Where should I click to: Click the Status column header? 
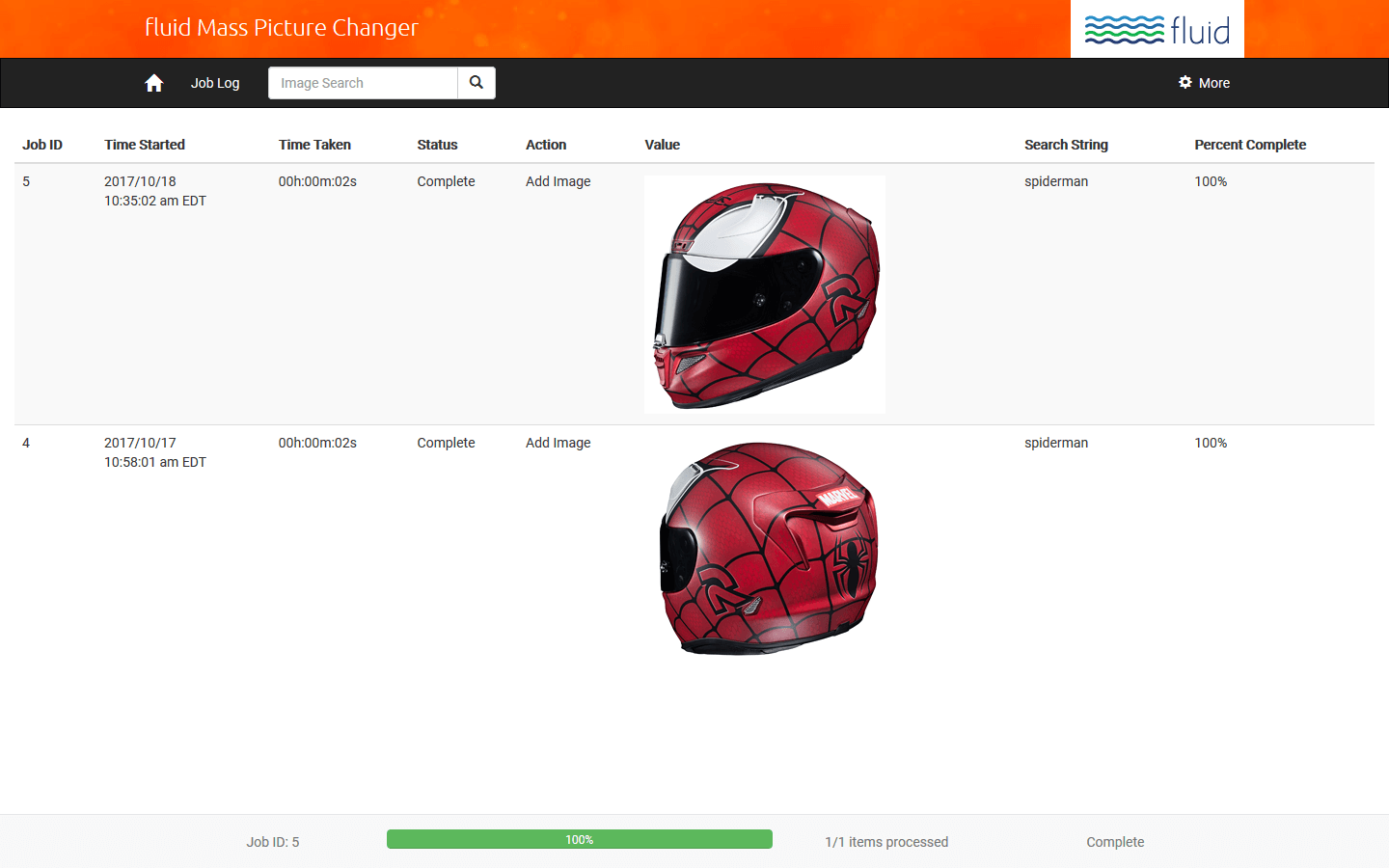click(x=437, y=145)
